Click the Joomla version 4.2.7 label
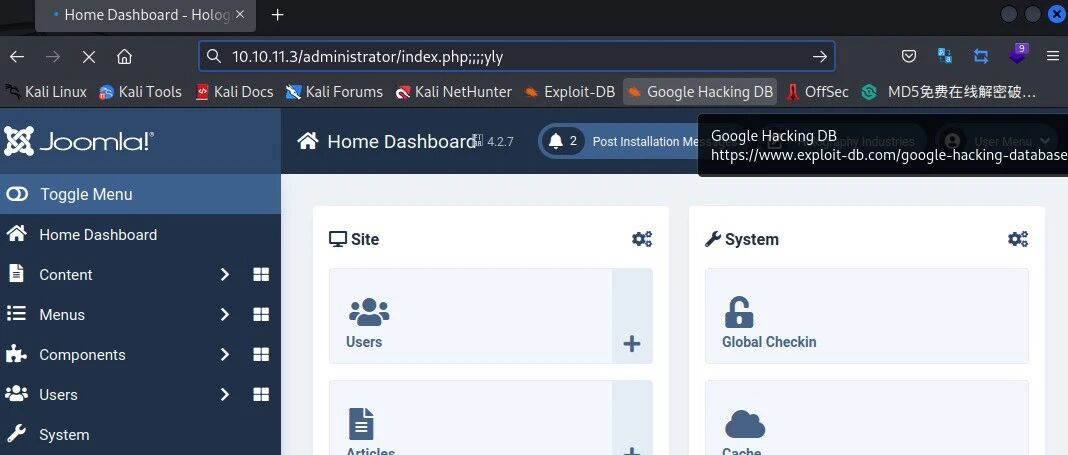The width and height of the screenshot is (1068, 455). click(x=494, y=142)
